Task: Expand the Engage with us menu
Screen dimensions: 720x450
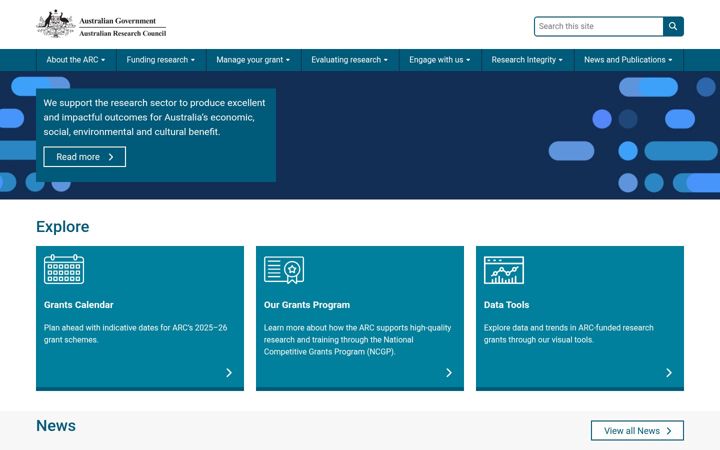Action: pyautogui.click(x=439, y=60)
